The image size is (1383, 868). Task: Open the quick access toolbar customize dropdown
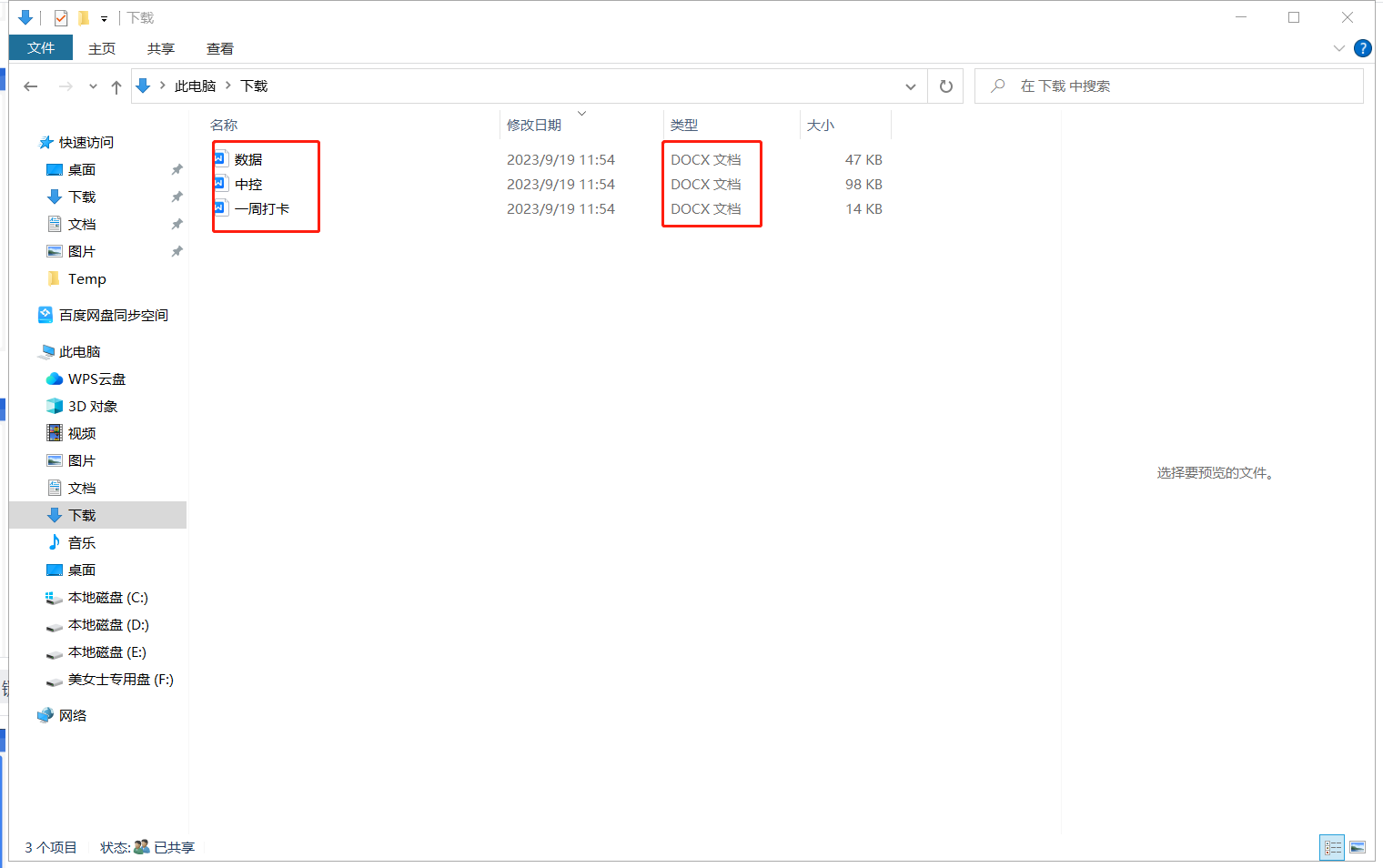(103, 17)
